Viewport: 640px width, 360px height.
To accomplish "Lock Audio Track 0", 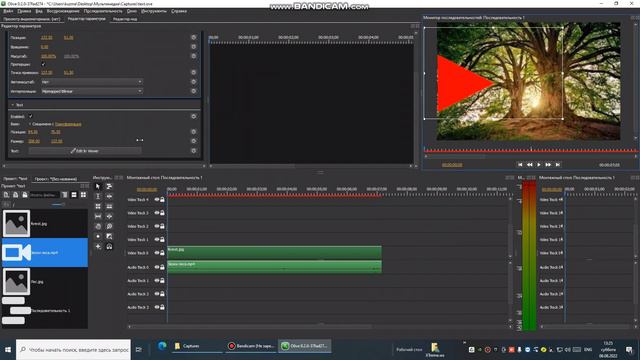I will 162,267.
